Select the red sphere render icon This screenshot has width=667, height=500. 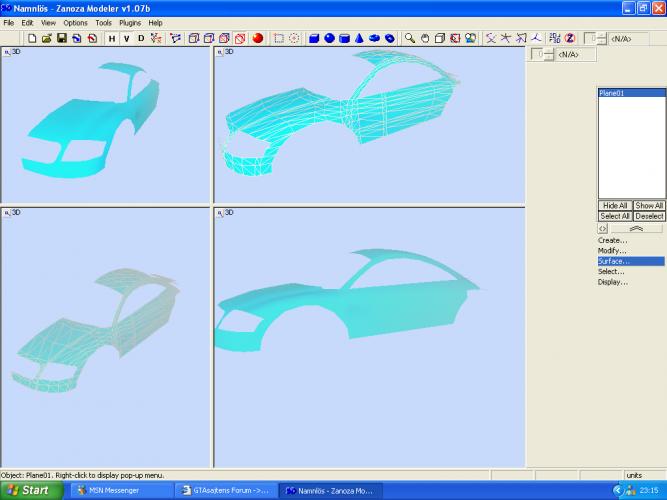pyautogui.click(x=257, y=38)
